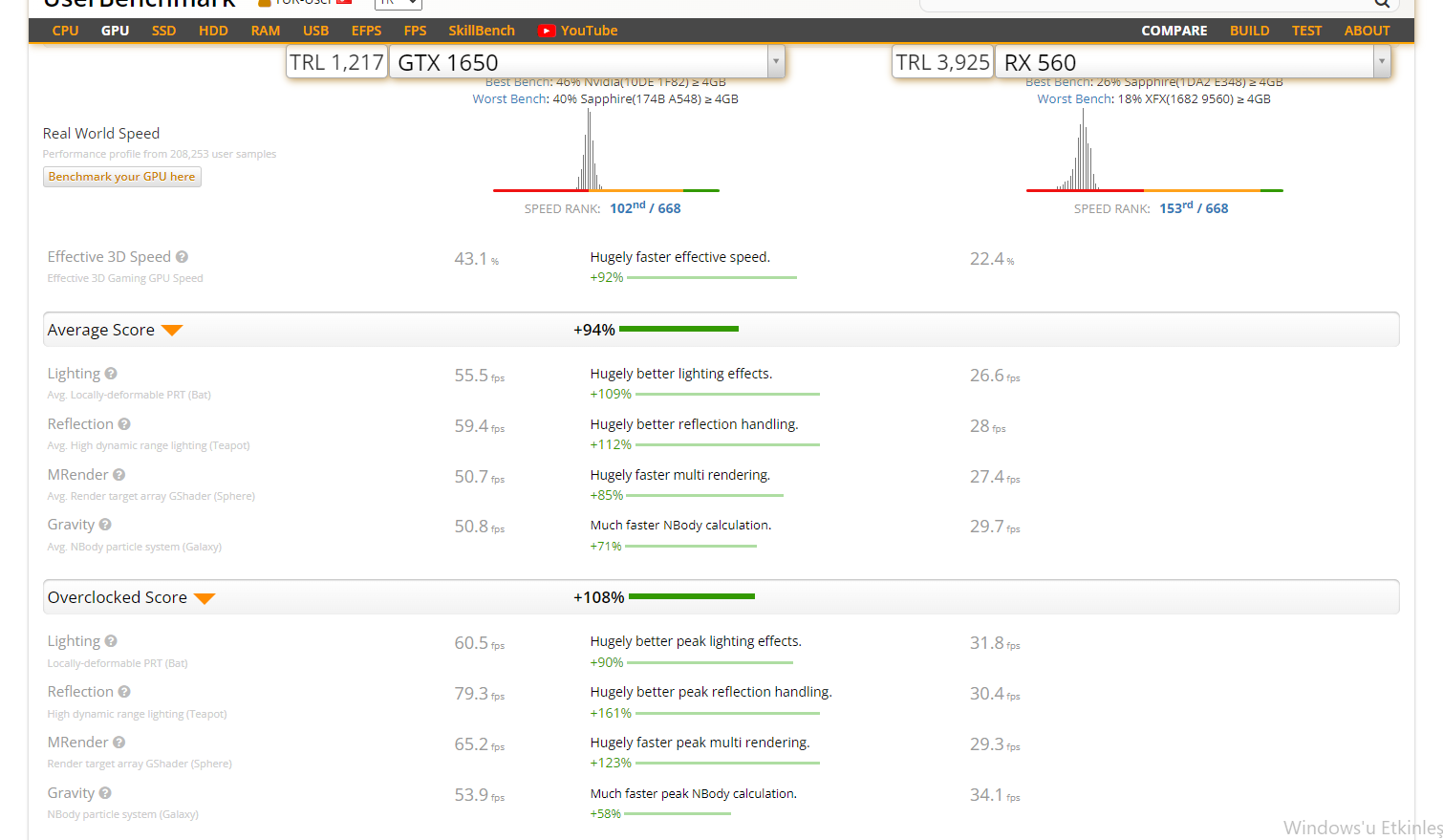
Task: Click the 43.1% effective speed value
Action: click(477, 259)
